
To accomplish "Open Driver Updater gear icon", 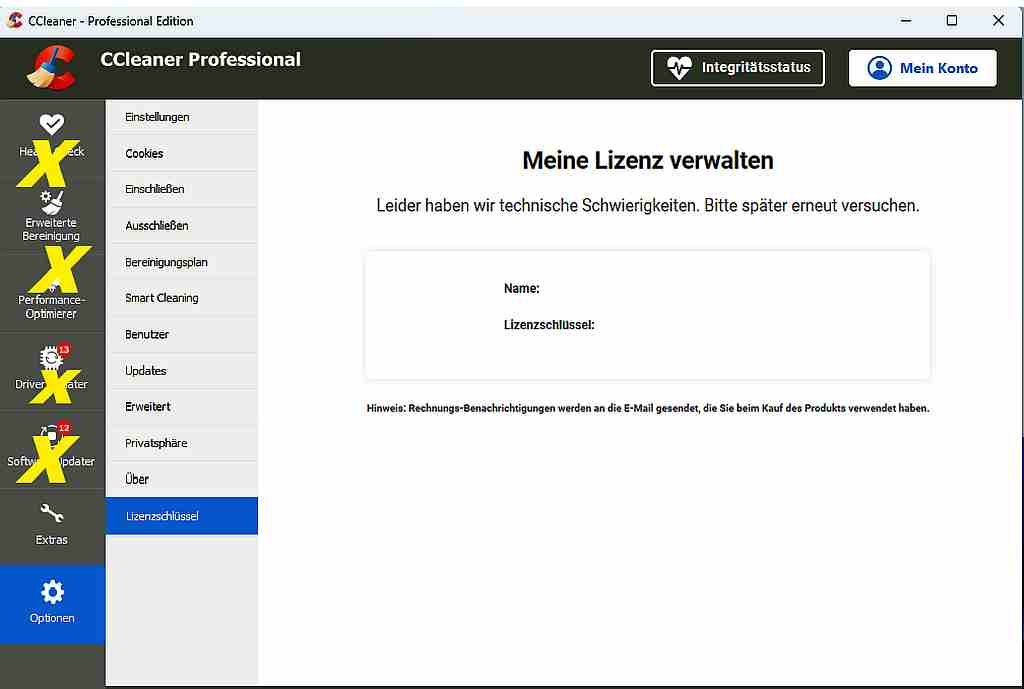I will (x=51, y=357).
